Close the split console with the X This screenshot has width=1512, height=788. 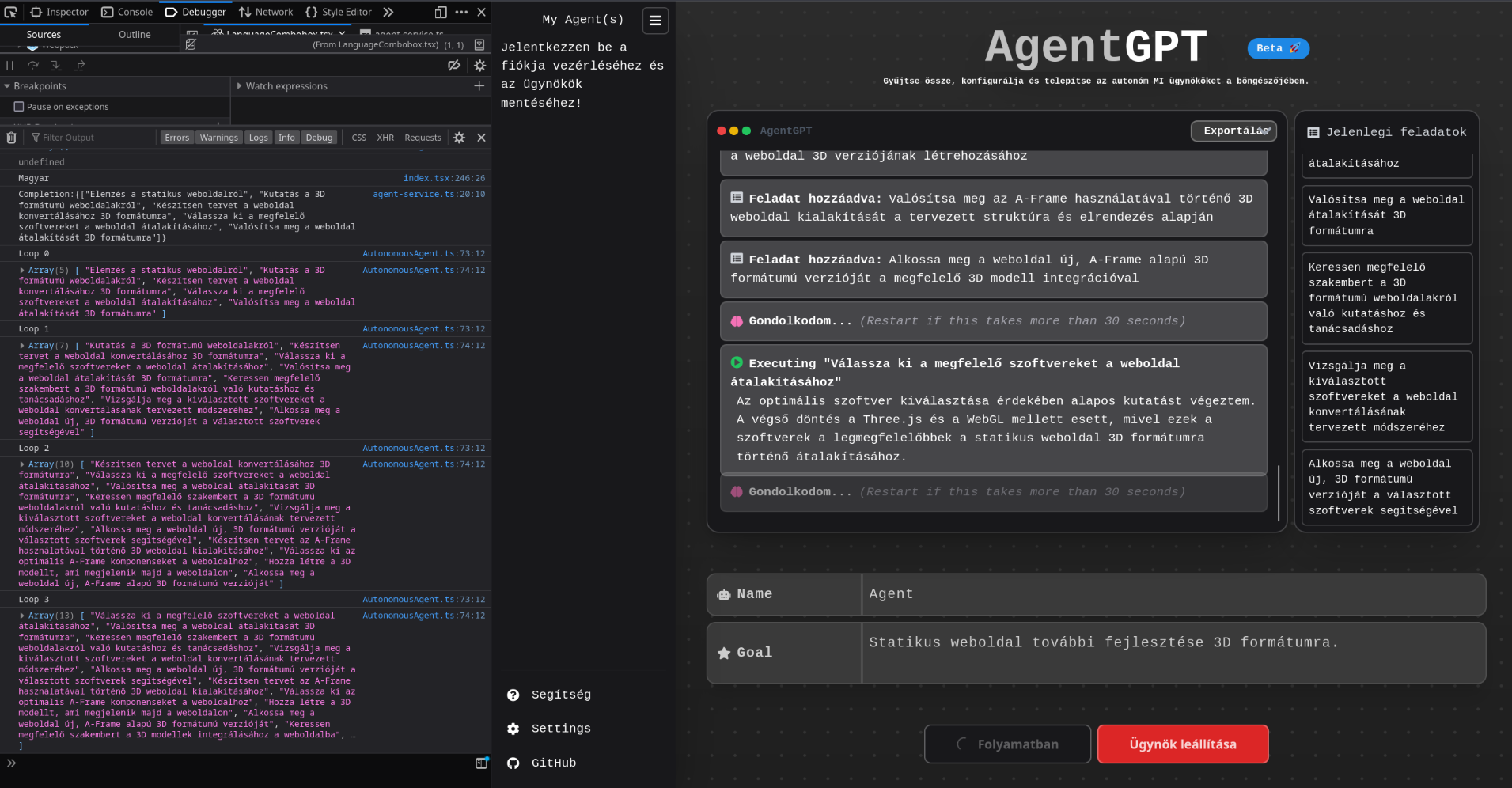481,138
